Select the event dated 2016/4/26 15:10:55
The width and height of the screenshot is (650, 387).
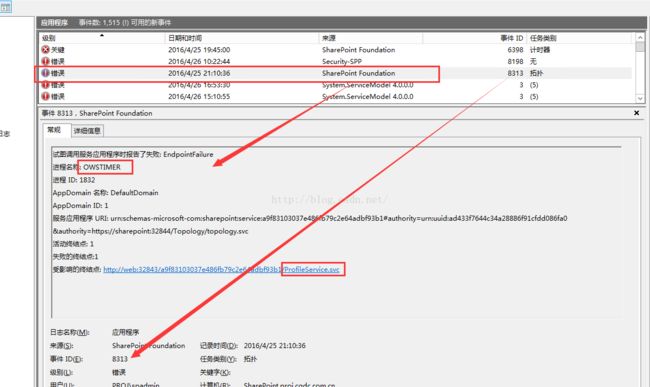(x=336, y=97)
